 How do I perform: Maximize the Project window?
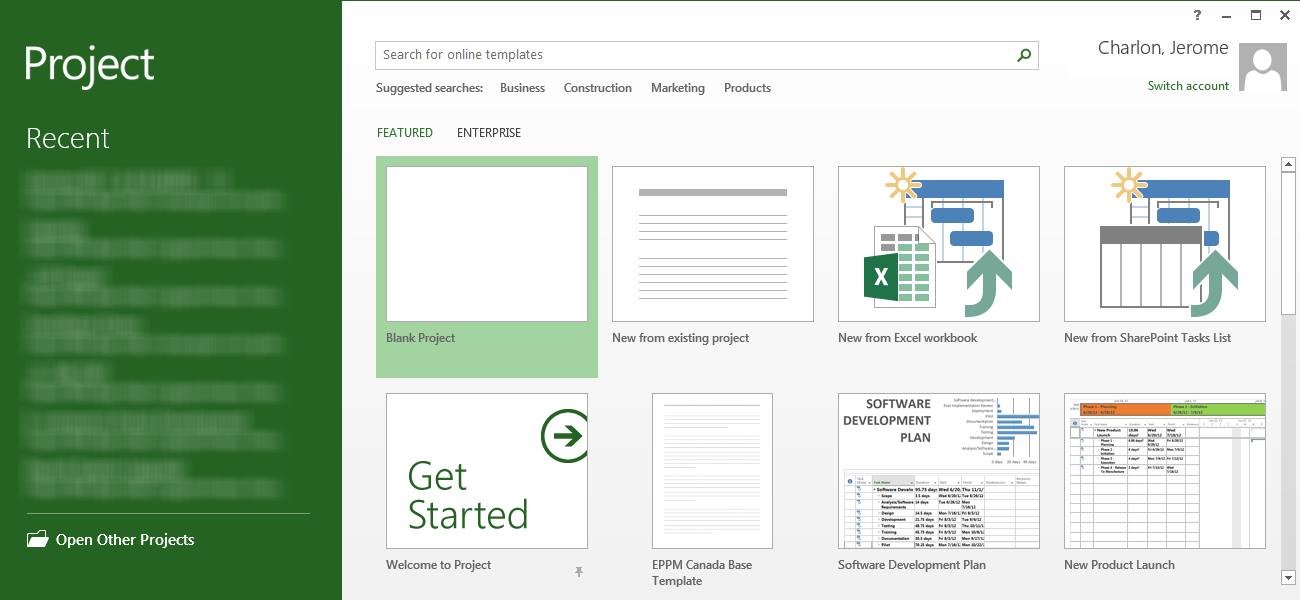point(1256,15)
